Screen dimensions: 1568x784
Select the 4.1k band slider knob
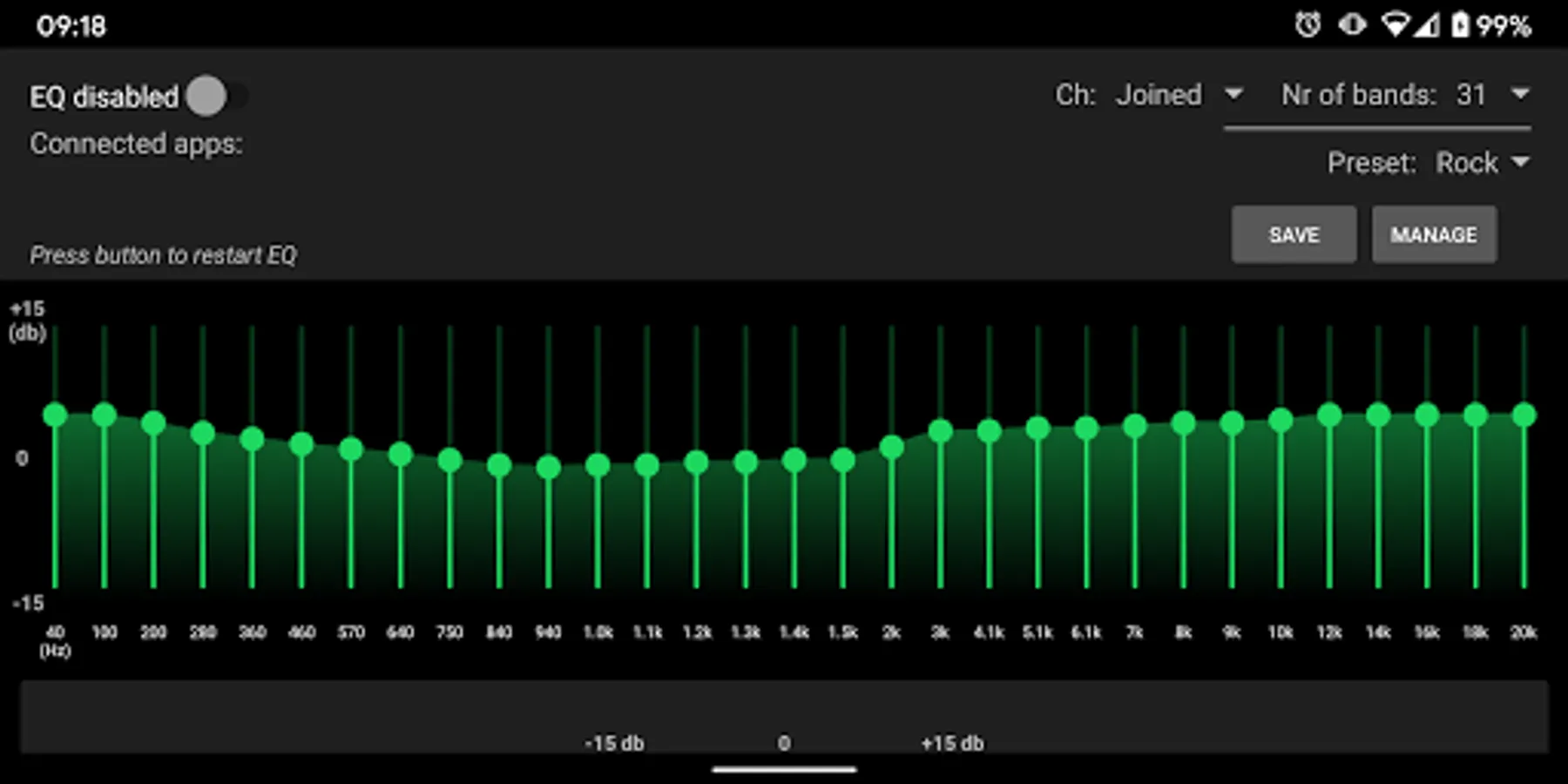(x=989, y=430)
